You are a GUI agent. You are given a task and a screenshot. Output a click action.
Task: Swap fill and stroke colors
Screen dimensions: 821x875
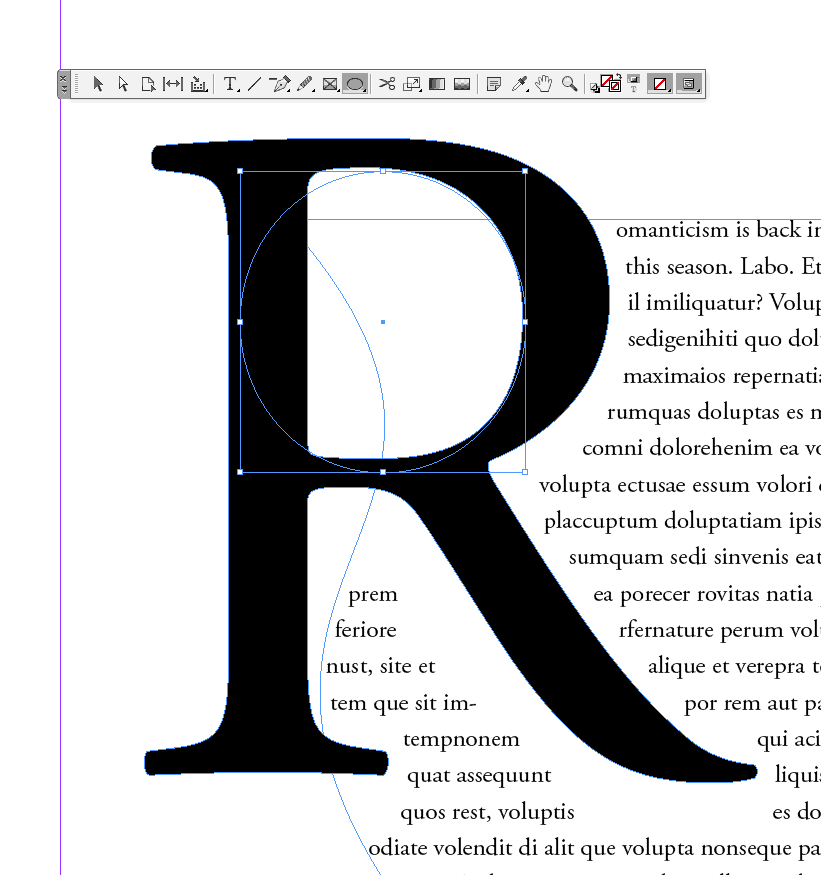pos(618,76)
